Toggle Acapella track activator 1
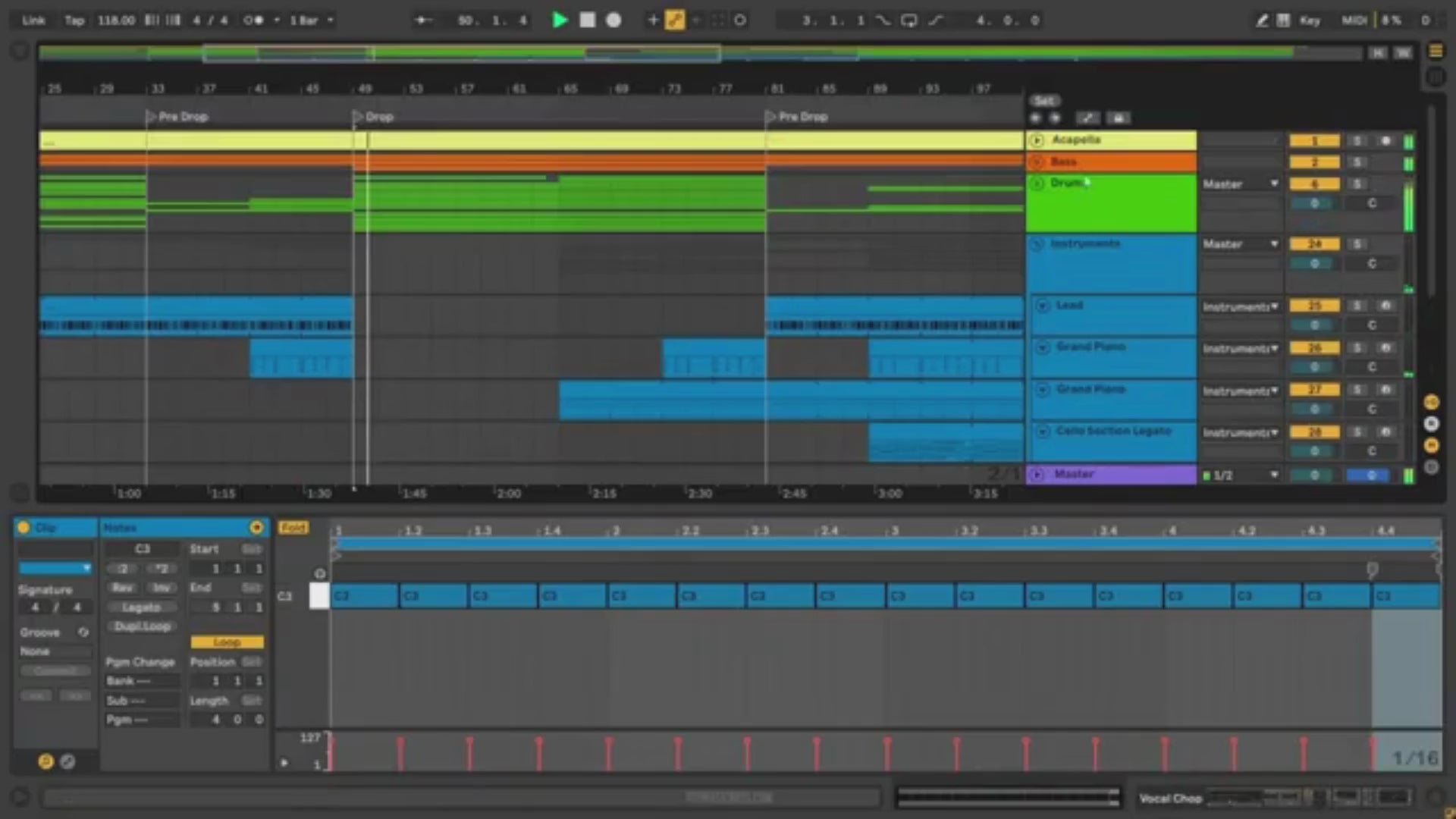The height and width of the screenshot is (819, 1456). 1314,141
